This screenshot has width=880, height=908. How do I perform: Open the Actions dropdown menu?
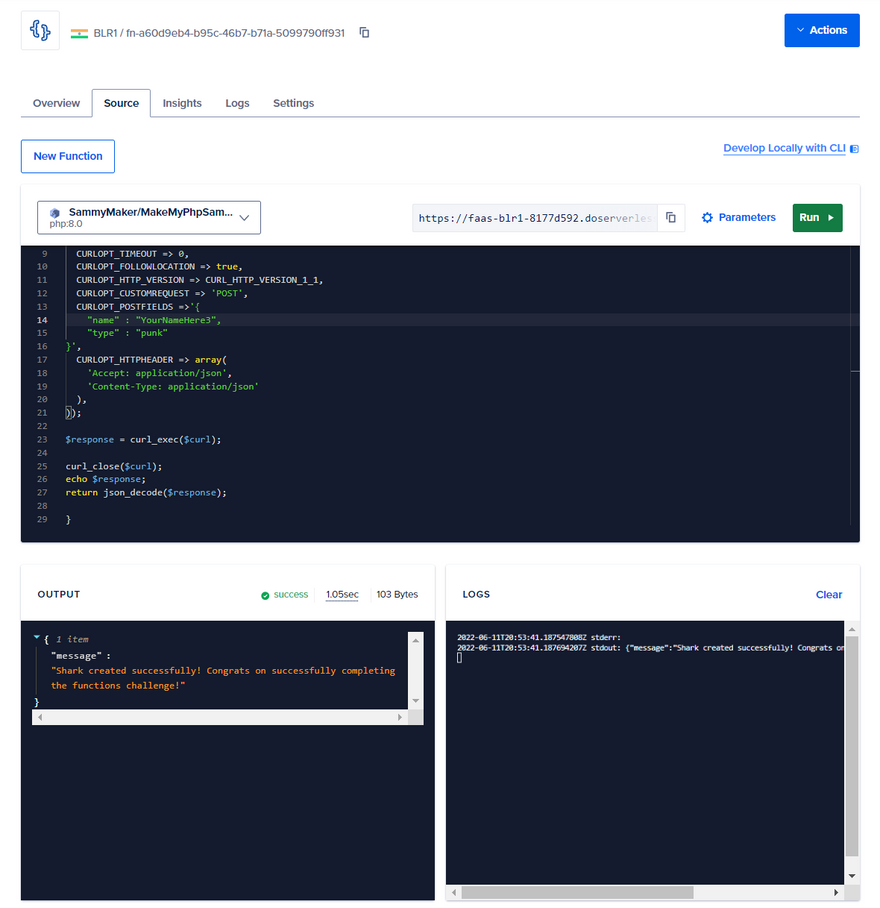(821, 30)
